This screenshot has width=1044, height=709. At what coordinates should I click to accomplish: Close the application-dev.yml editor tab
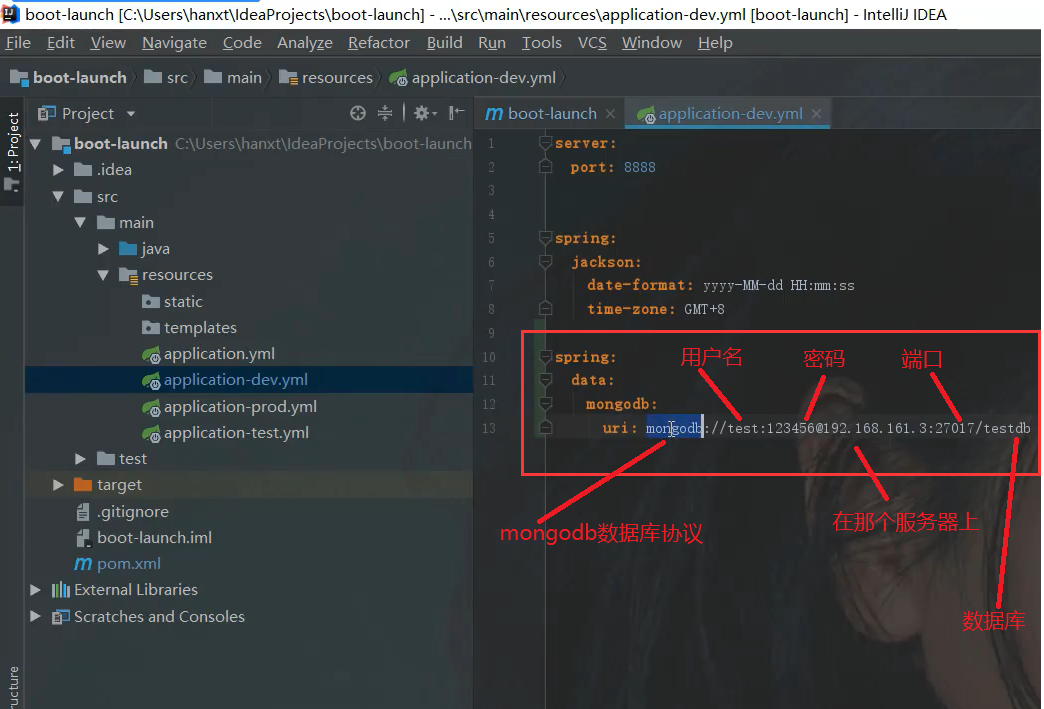pos(816,114)
